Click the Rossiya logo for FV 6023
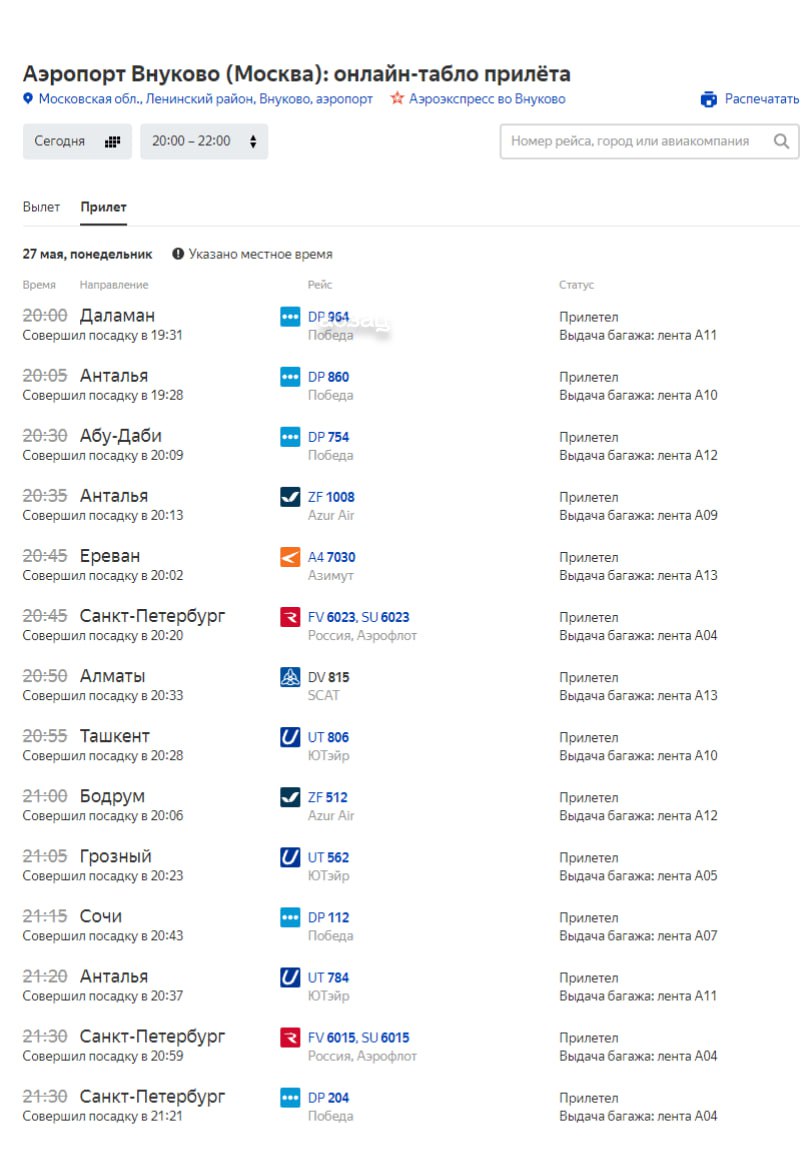The height and width of the screenshot is (1174, 811). [290, 617]
